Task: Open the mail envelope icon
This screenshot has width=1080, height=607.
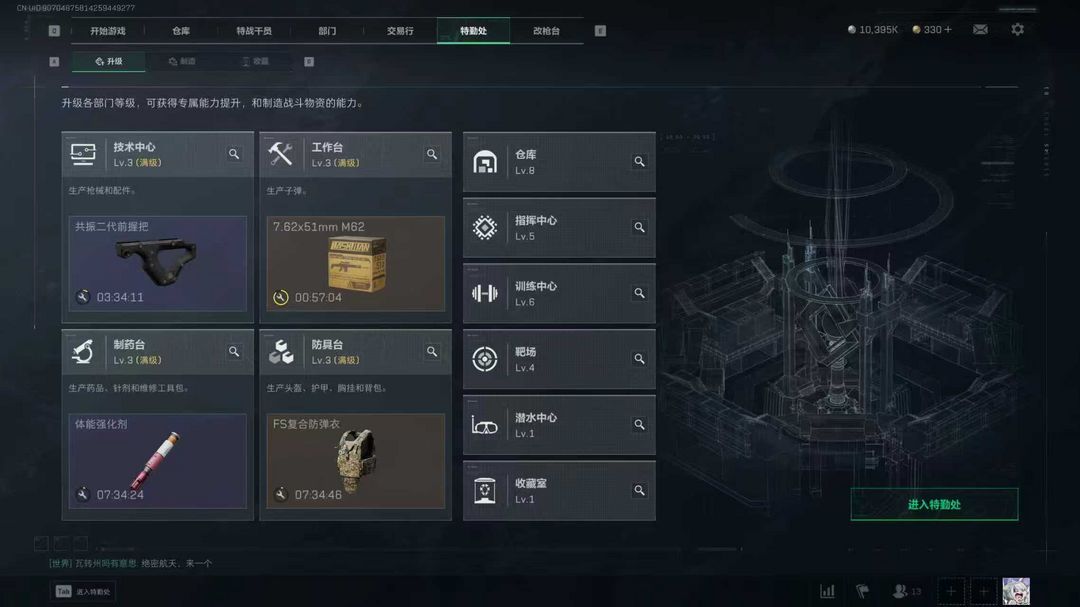Action: (980, 30)
